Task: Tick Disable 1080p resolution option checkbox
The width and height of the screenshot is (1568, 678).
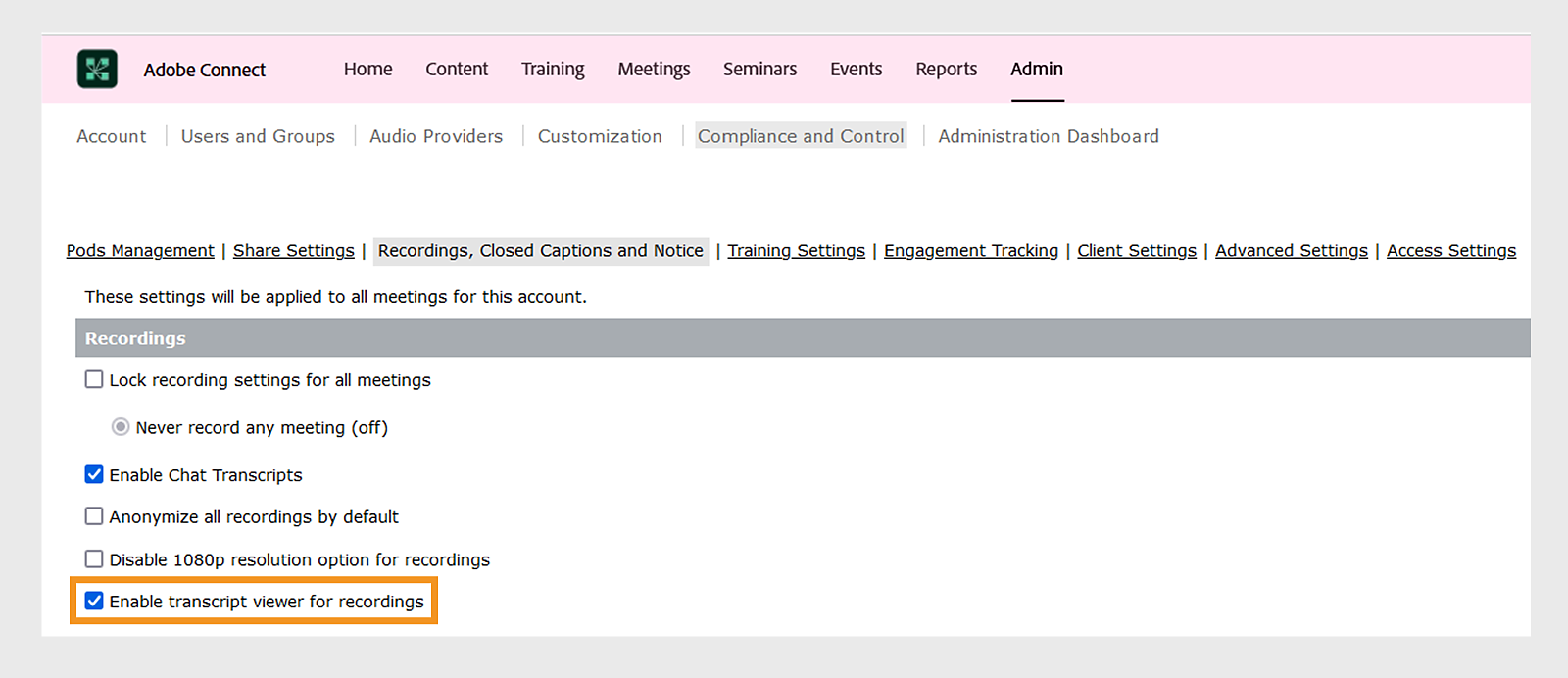Action: (x=94, y=559)
